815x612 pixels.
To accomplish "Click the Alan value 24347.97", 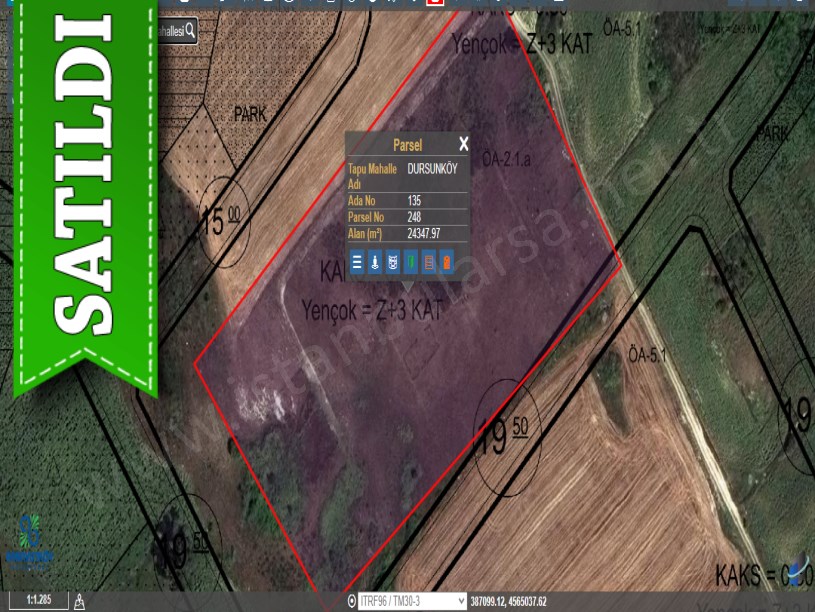I will (x=423, y=233).
